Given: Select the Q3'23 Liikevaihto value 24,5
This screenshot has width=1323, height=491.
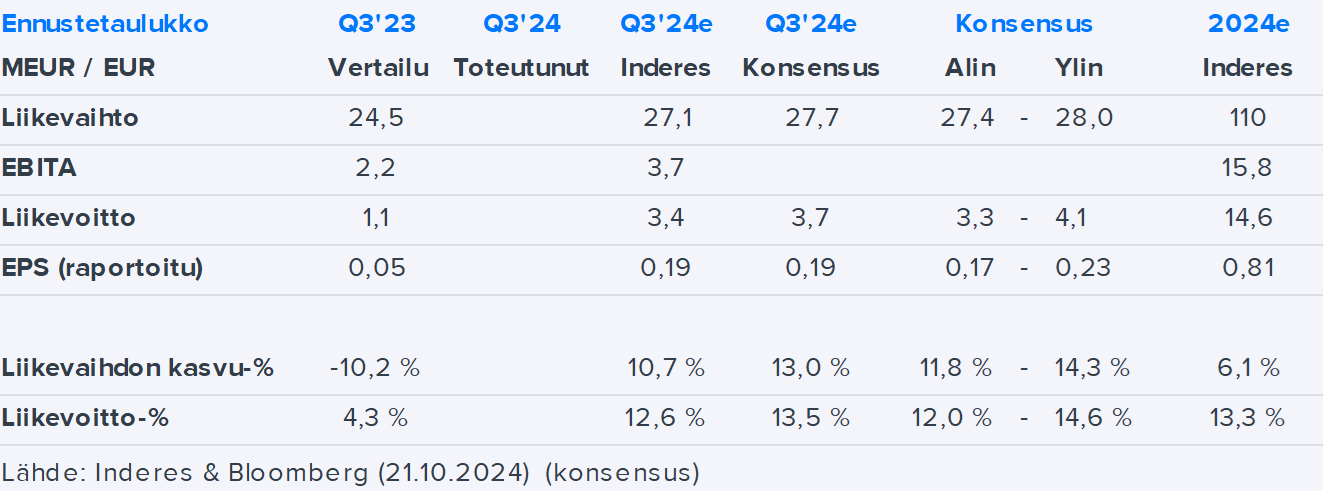Looking at the screenshot, I should coord(376,118).
